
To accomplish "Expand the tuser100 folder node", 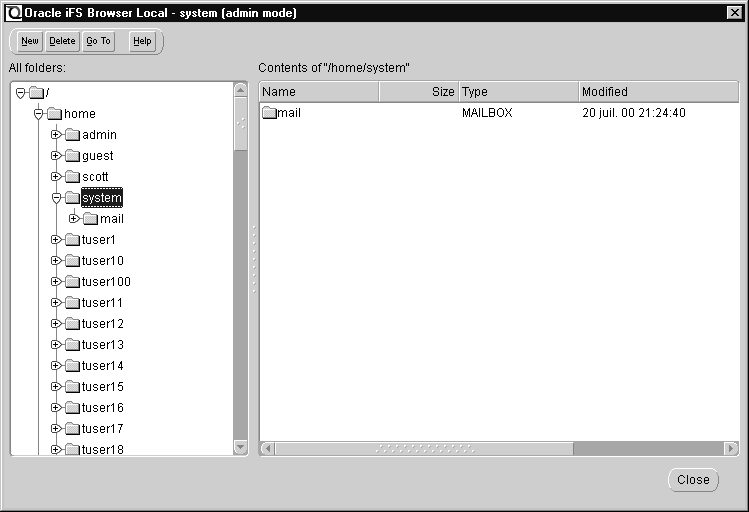I will pos(56,282).
